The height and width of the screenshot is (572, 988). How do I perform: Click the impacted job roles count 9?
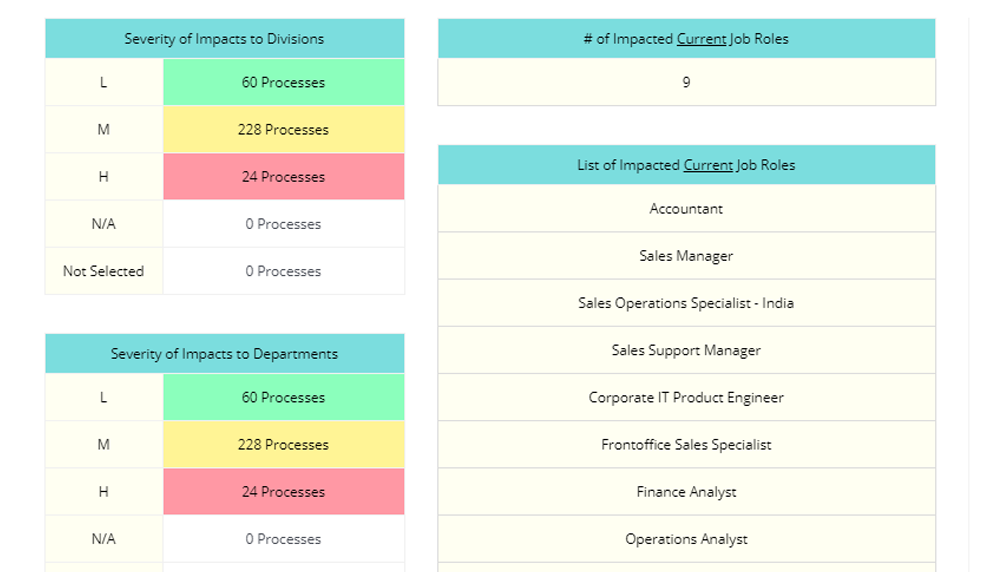pos(686,82)
